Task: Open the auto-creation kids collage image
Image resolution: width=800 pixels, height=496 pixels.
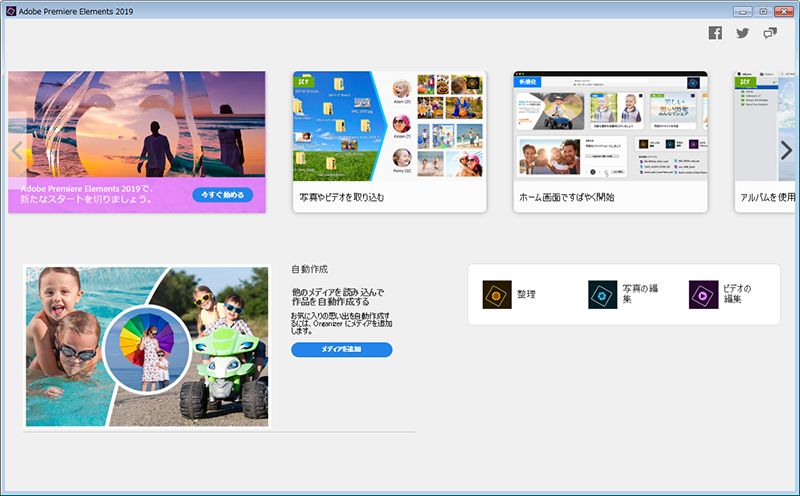Action: (x=147, y=346)
